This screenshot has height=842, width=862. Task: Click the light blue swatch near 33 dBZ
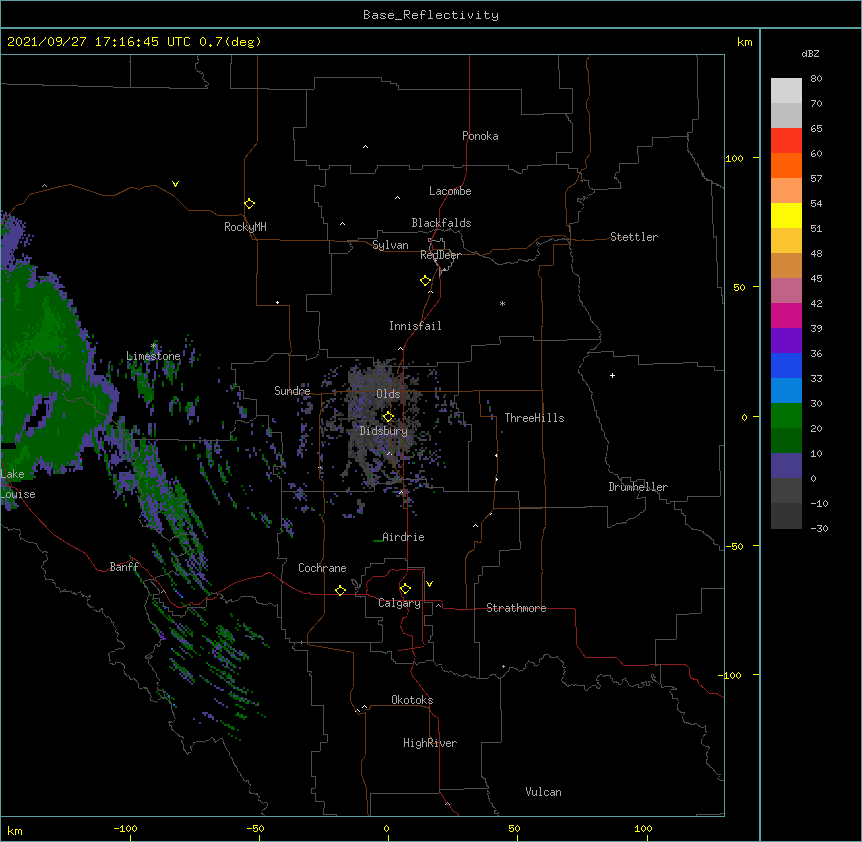coord(786,390)
